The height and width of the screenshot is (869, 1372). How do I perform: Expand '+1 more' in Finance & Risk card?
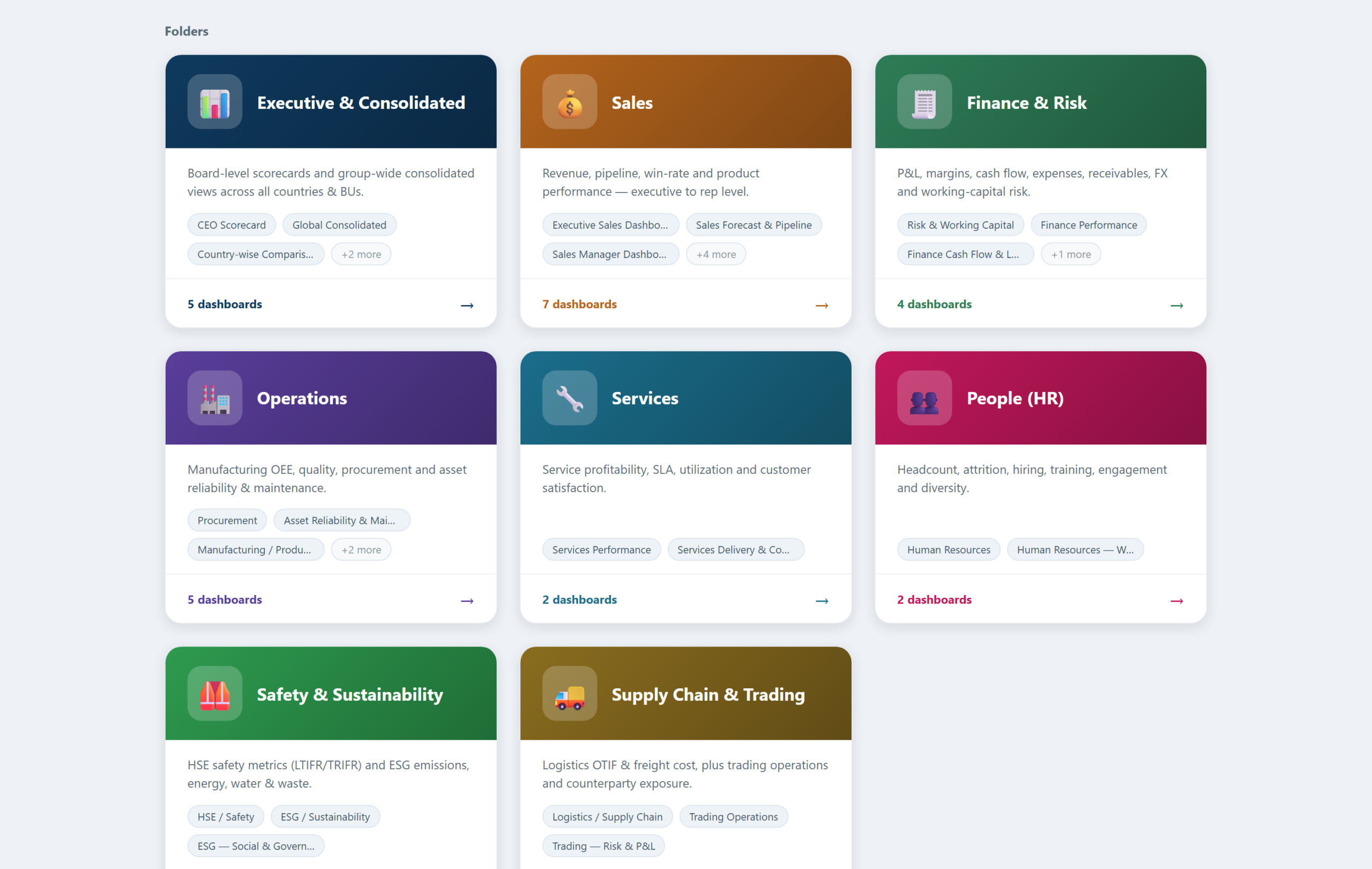coord(1071,254)
